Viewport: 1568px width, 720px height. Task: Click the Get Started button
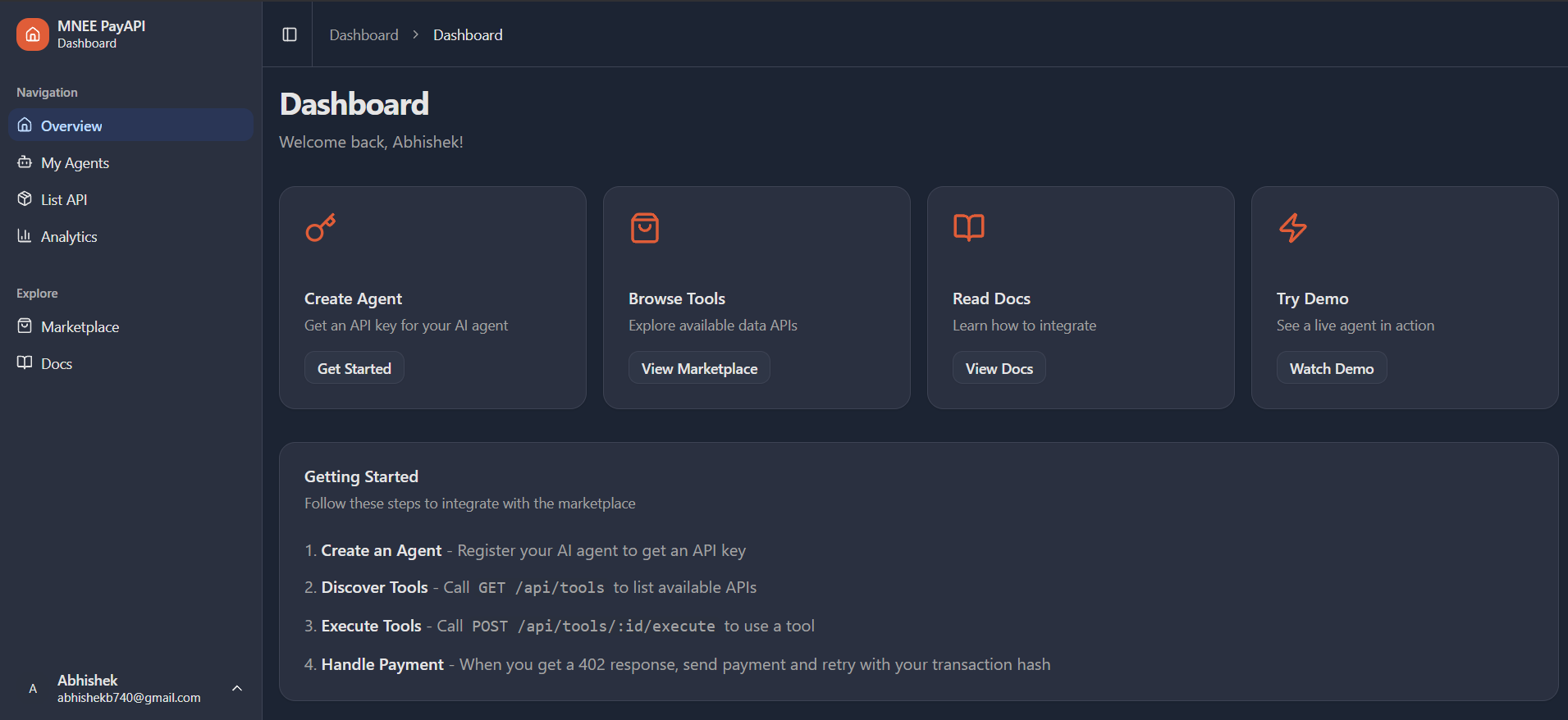click(354, 368)
